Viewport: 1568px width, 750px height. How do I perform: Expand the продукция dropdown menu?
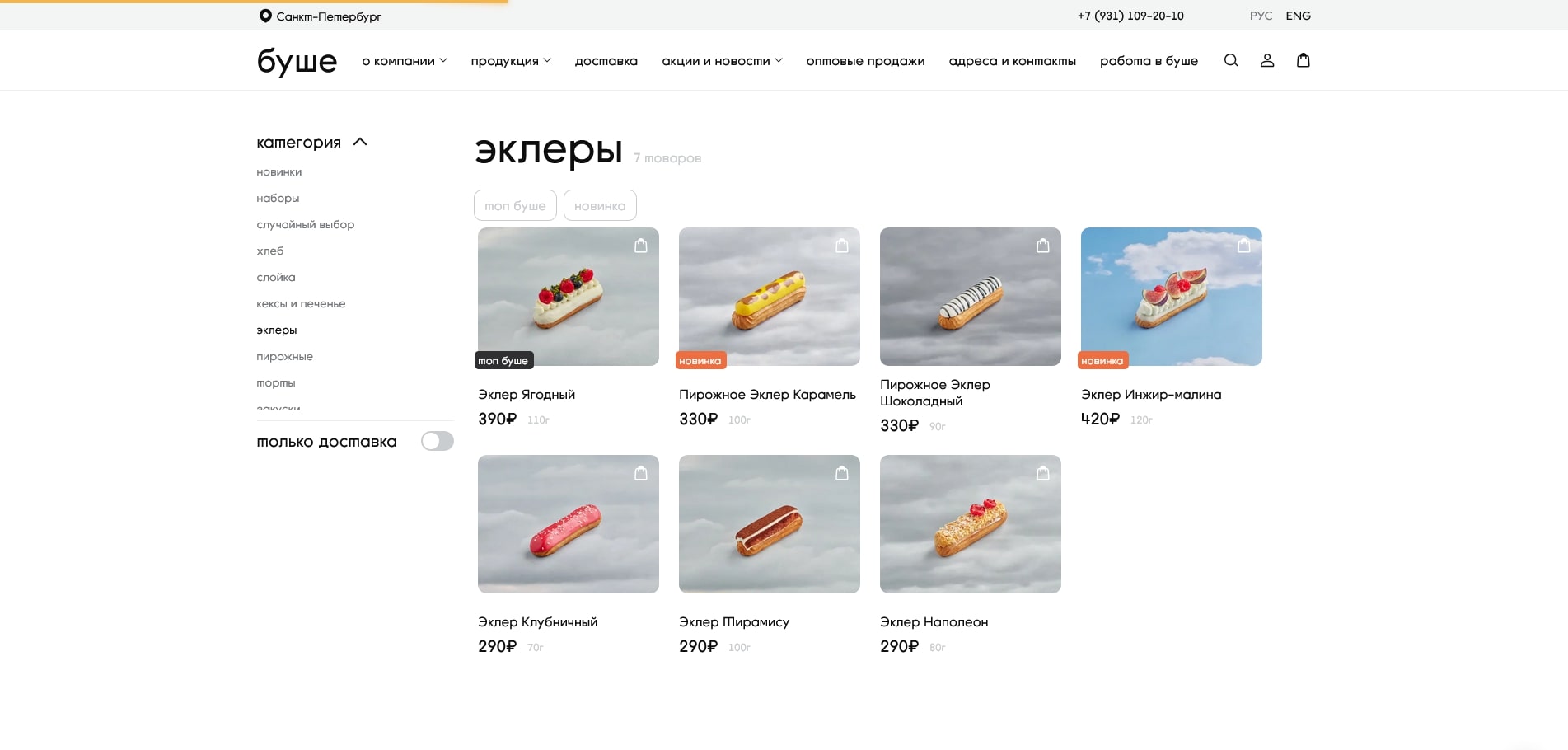(x=511, y=60)
